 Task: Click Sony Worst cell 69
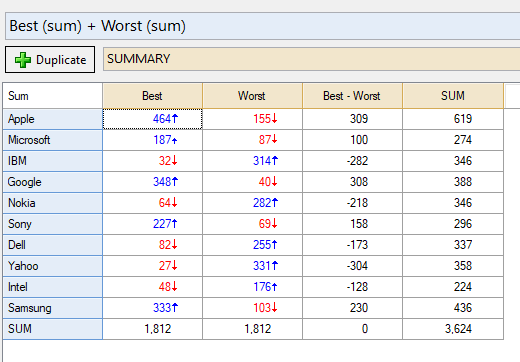pos(252,224)
